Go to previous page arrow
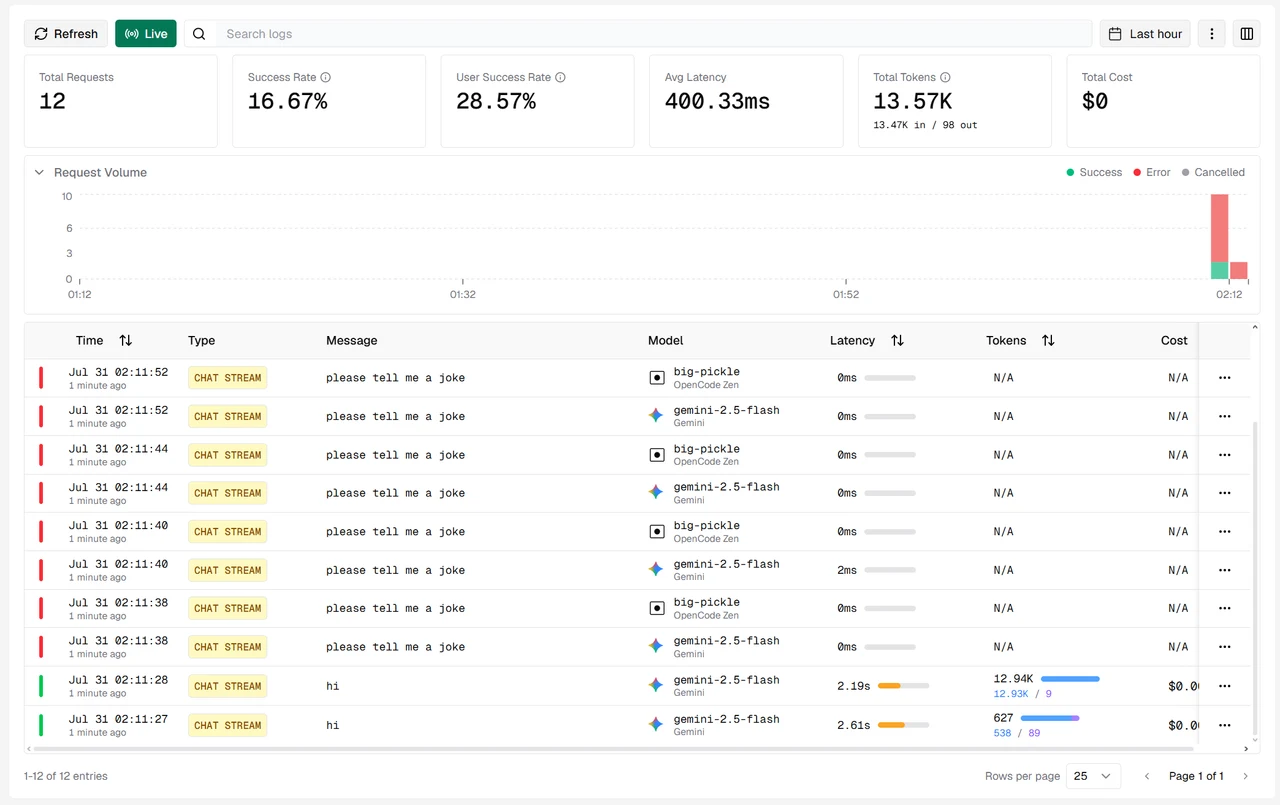The image size is (1280, 805). (x=1147, y=776)
